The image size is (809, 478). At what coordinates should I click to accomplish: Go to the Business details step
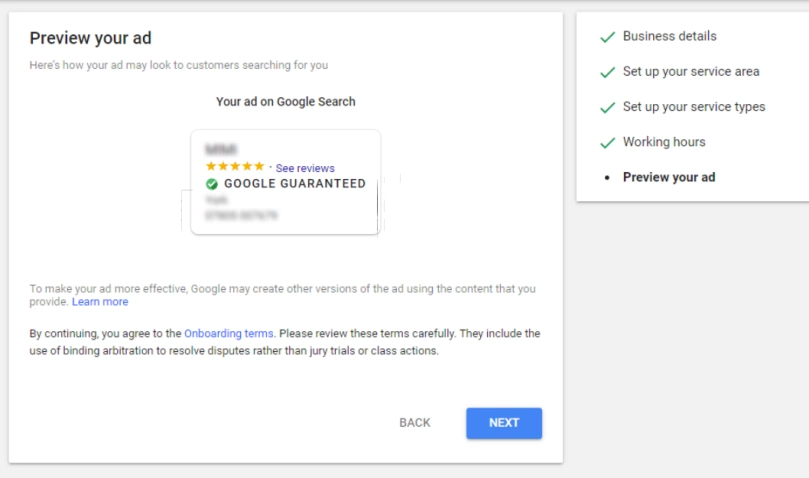click(669, 36)
